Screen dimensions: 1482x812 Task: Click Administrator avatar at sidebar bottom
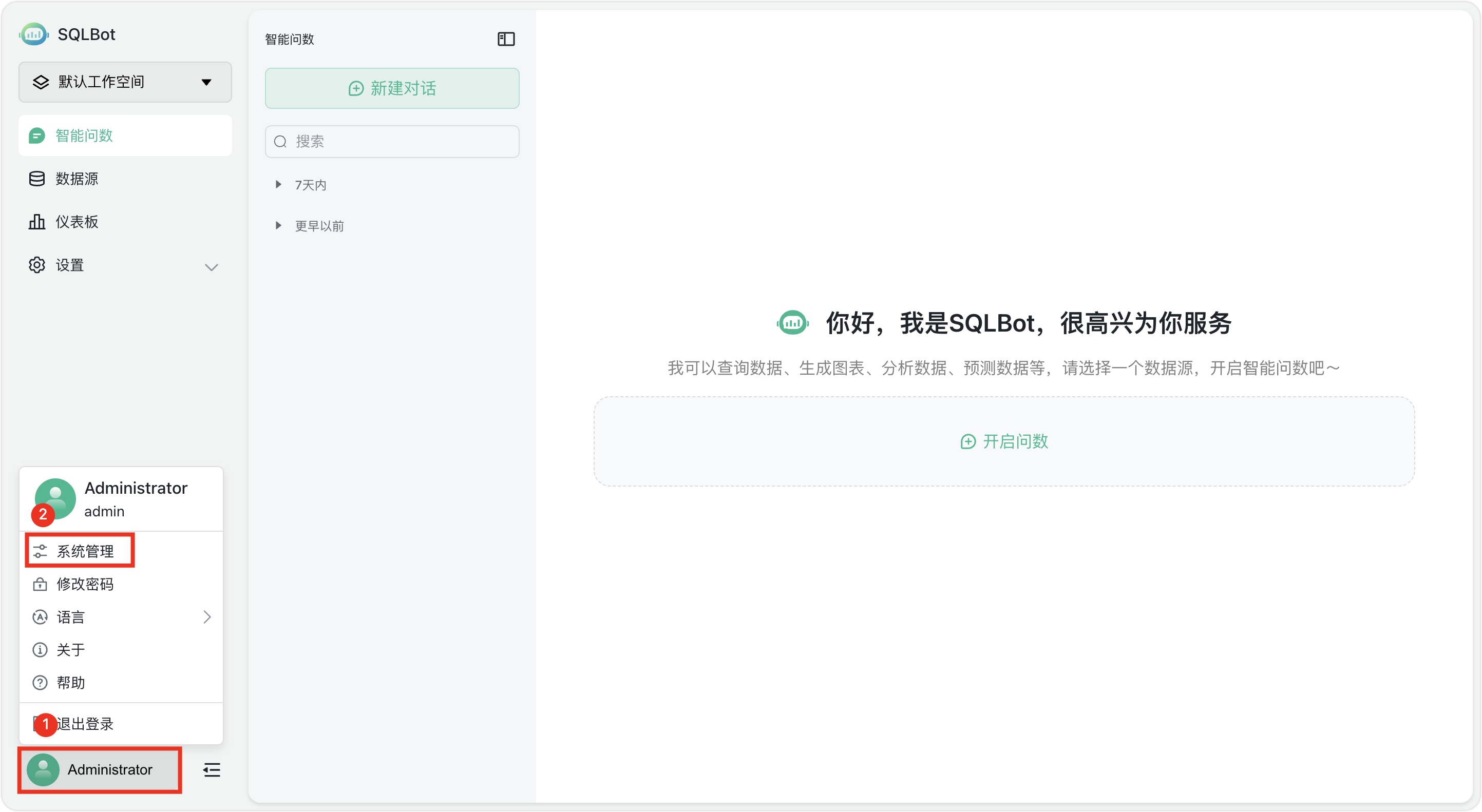(43, 769)
